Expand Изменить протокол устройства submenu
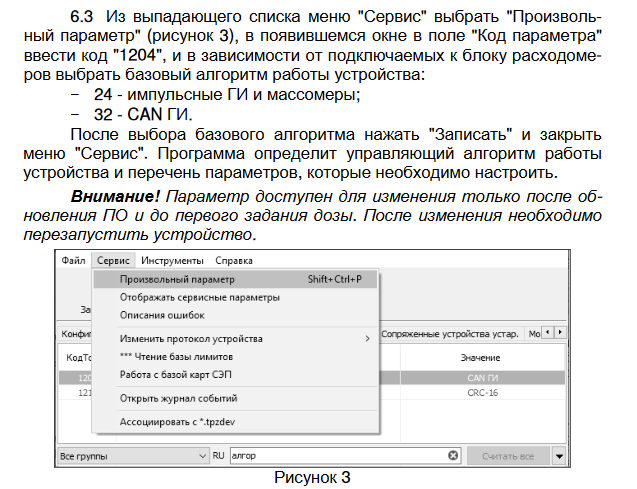 click(x=235, y=339)
